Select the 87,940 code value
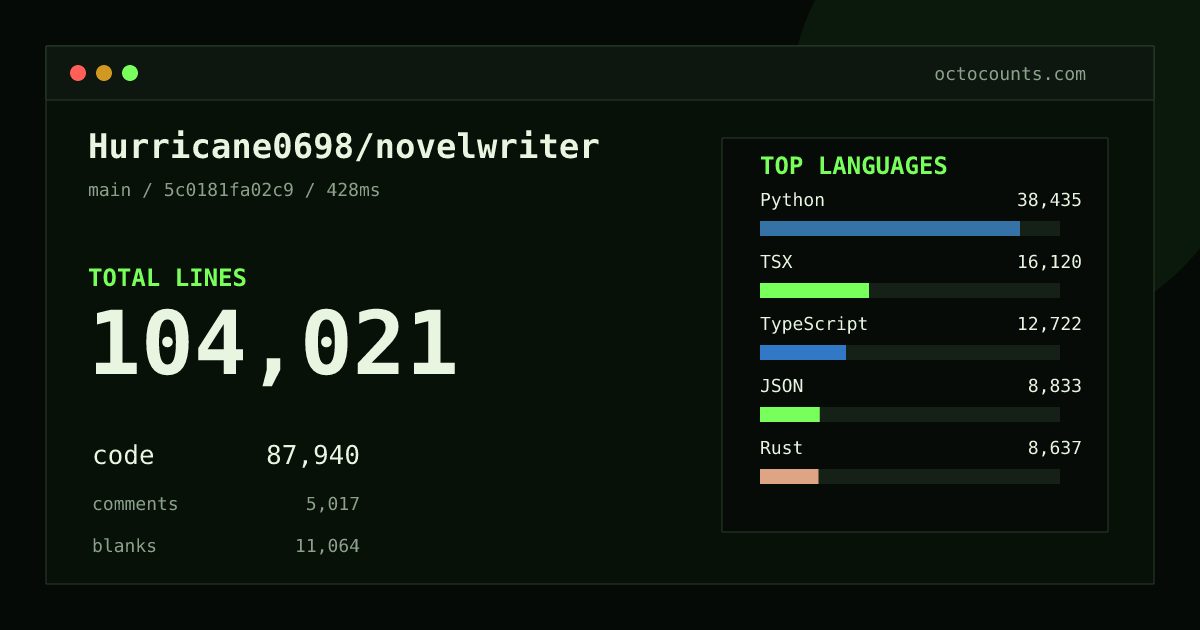The height and width of the screenshot is (630, 1200). (313, 456)
